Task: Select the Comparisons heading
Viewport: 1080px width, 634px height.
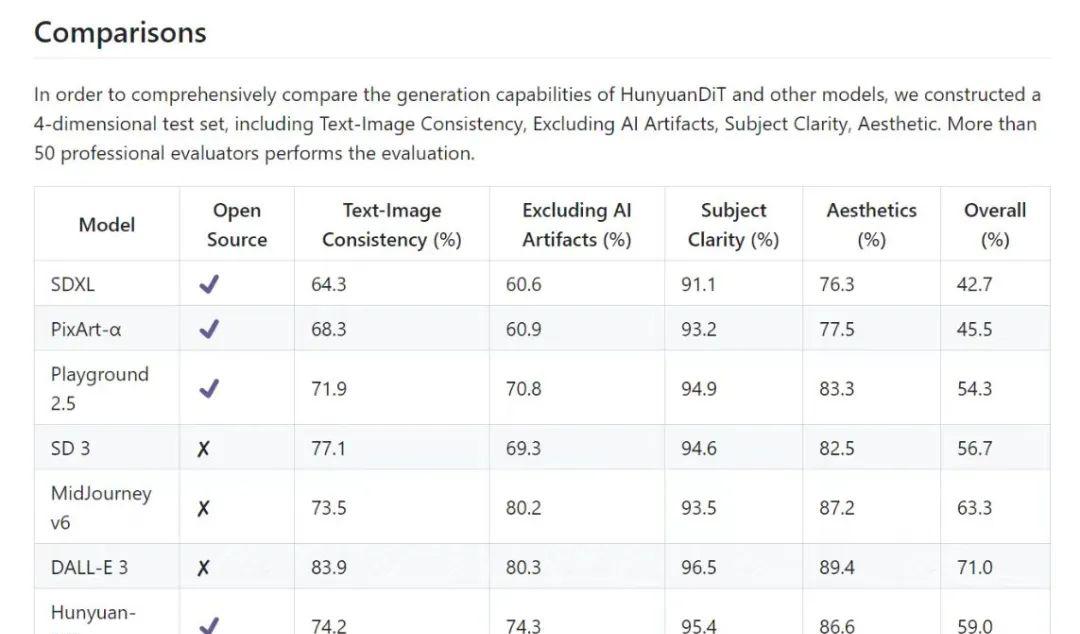Action: coord(120,33)
